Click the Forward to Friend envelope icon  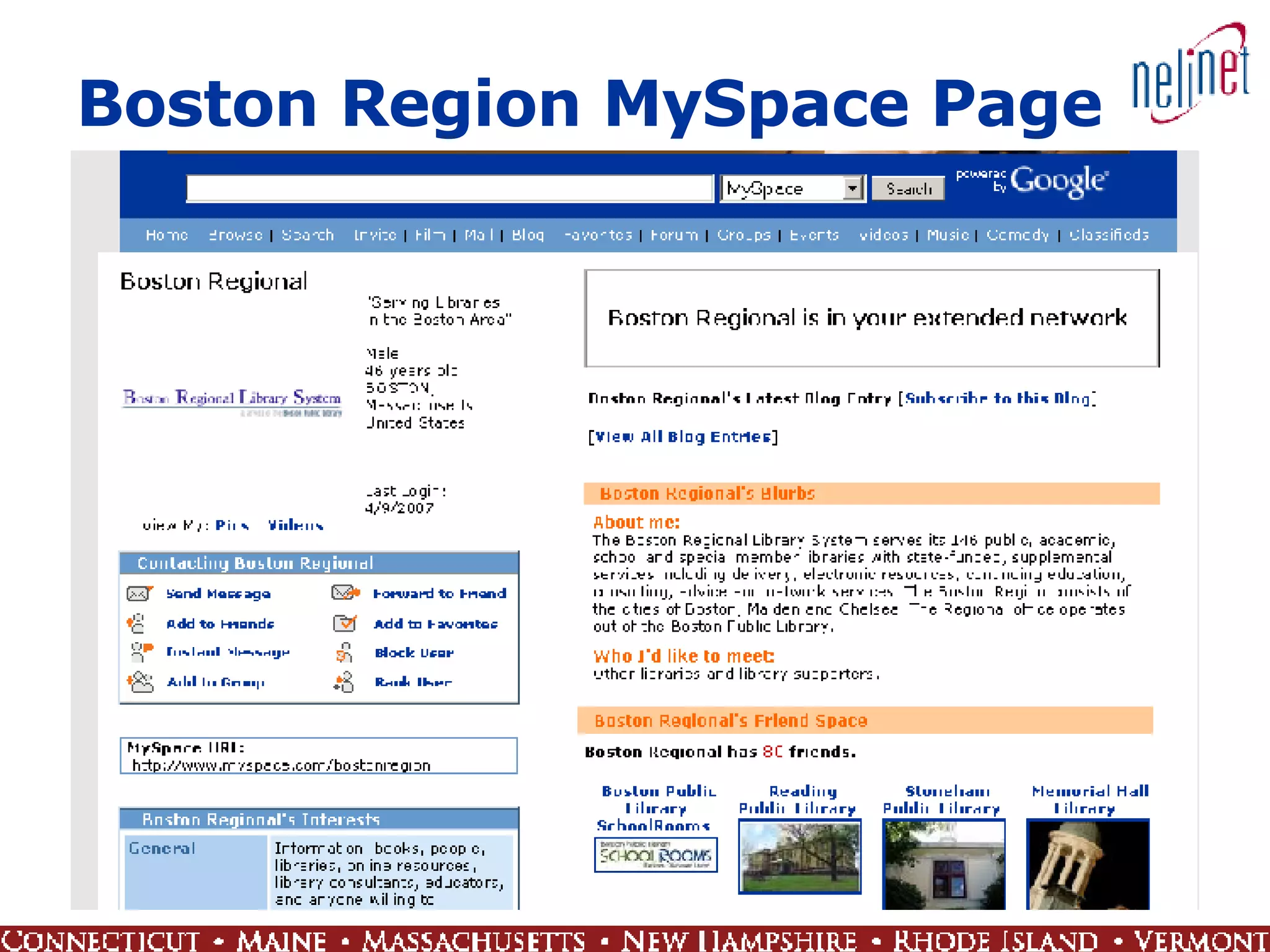[345, 593]
